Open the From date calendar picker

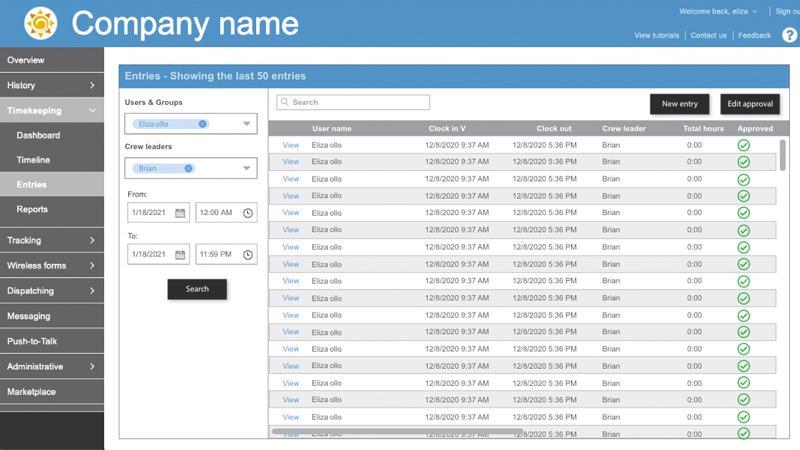tap(180, 213)
